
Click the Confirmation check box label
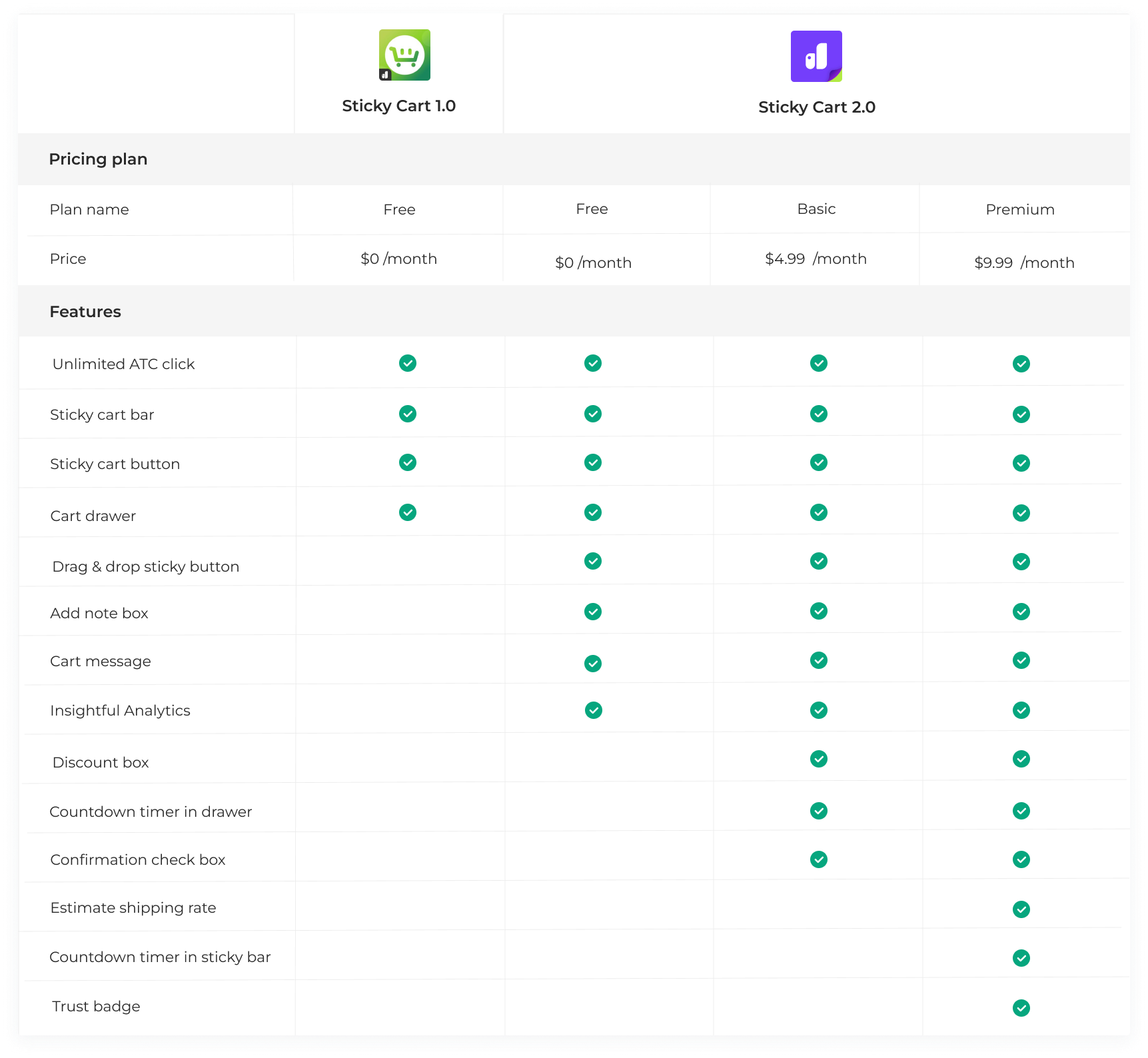pyautogui.click(x=137, y=860)
